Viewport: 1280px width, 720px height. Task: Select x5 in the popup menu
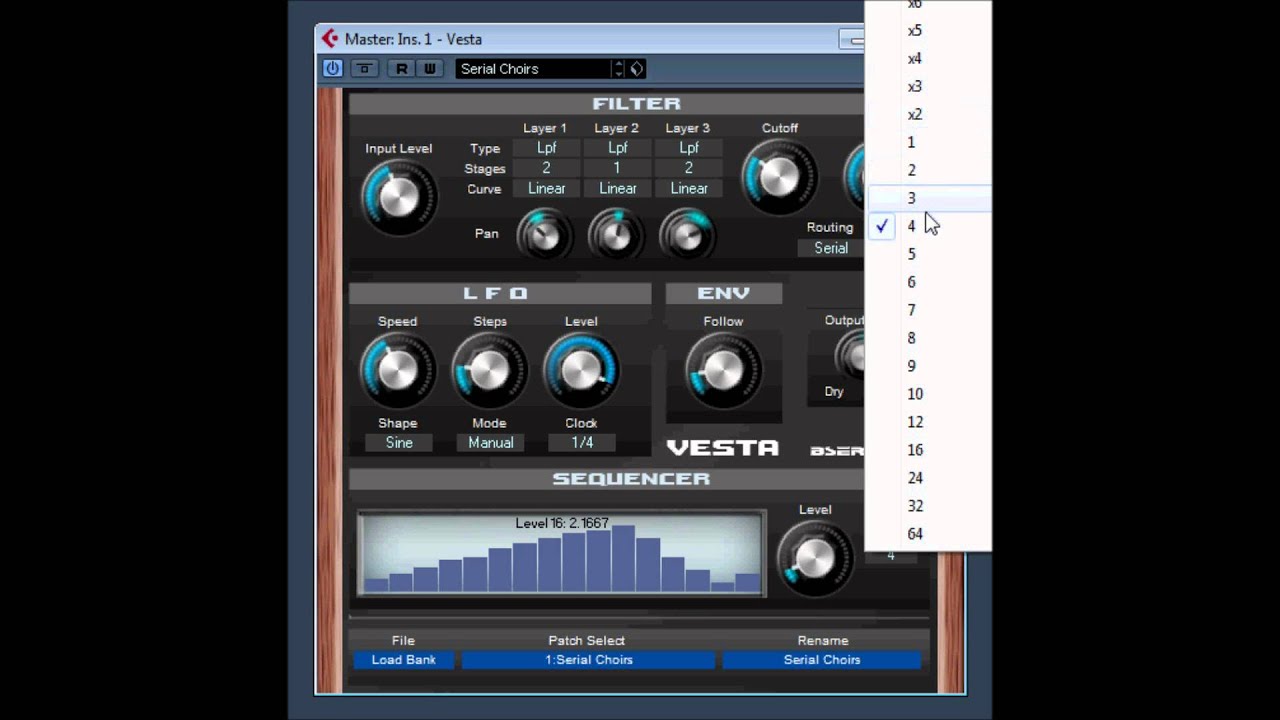pyautogui.click(x=928, y=30)
